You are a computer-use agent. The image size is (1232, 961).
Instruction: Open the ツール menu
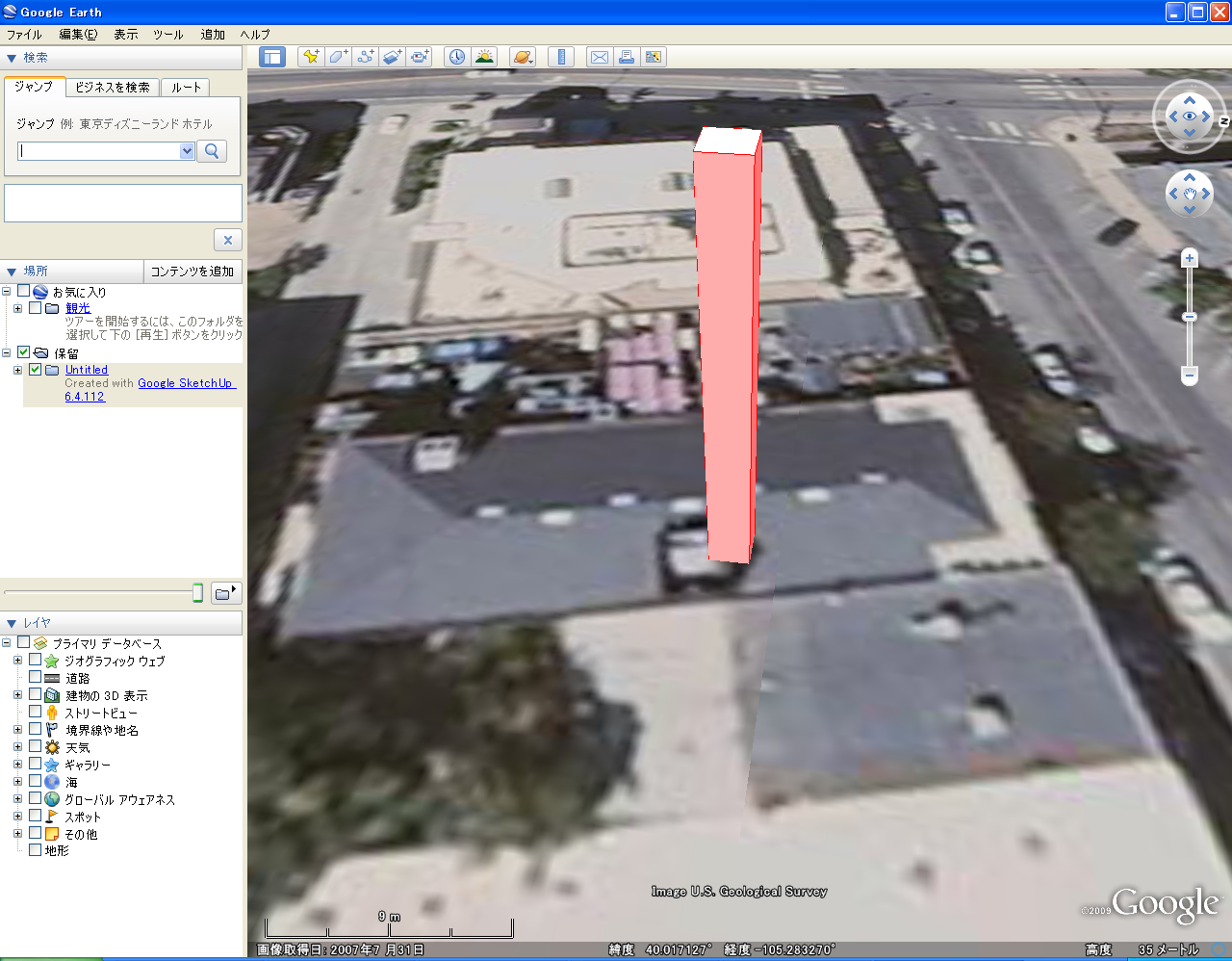pos(167,35)
